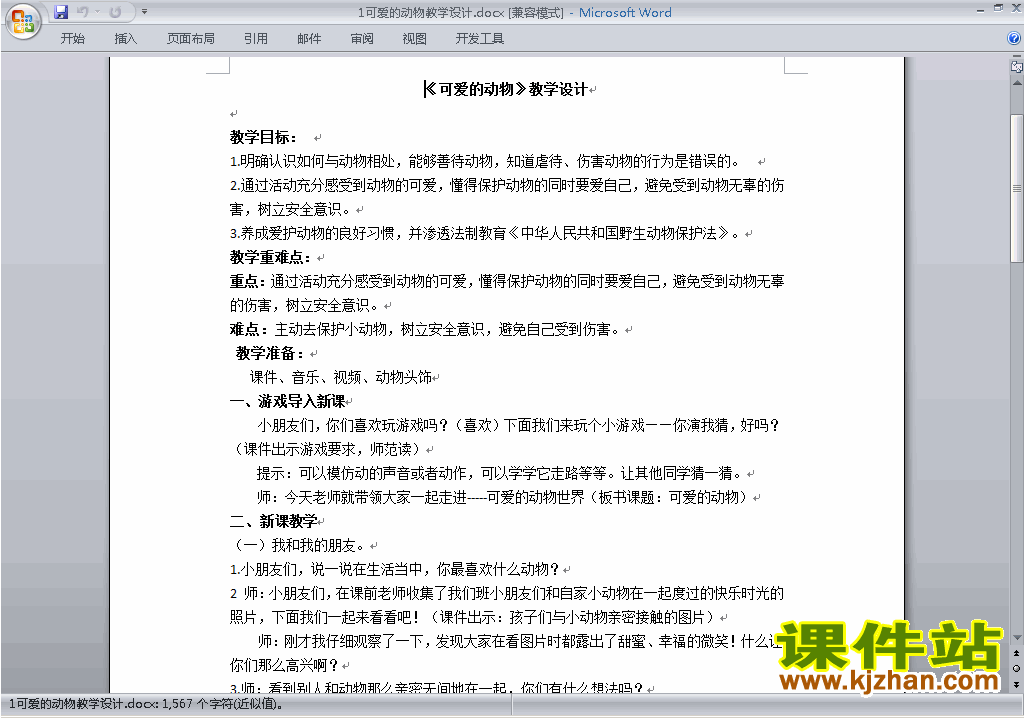Open the round Office button menu
The height and width of the screenshot is (718, 1024).
(x=24, y=22)
